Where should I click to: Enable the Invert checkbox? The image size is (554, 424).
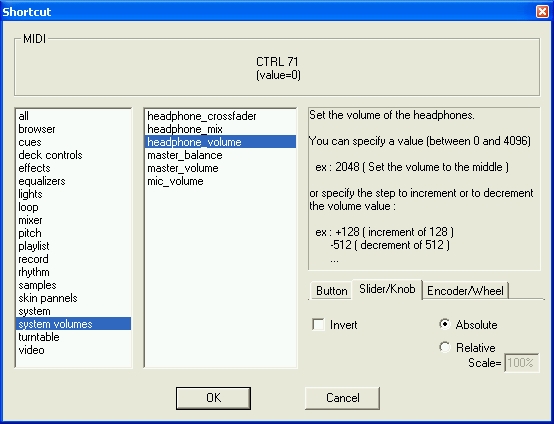click(x=318, y=324)
